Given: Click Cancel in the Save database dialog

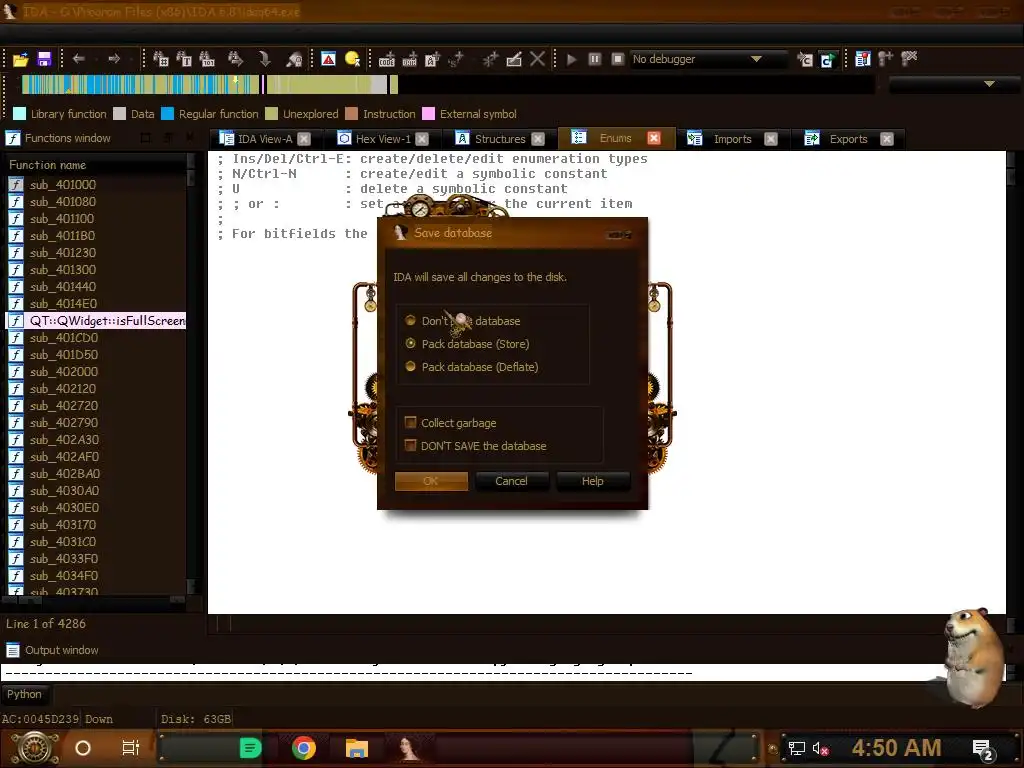Looking at the screenshot, I should [511, 481].
